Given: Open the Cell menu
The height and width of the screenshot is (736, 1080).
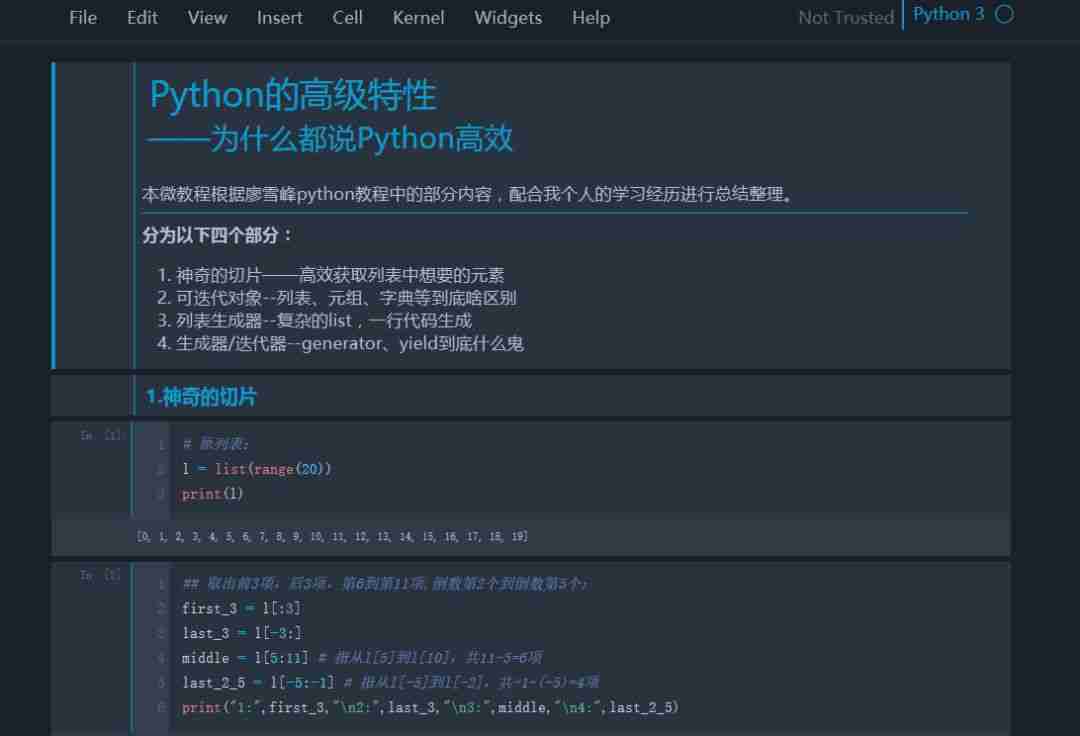Looking at the screenshot, I should click(x=347, y=18).
